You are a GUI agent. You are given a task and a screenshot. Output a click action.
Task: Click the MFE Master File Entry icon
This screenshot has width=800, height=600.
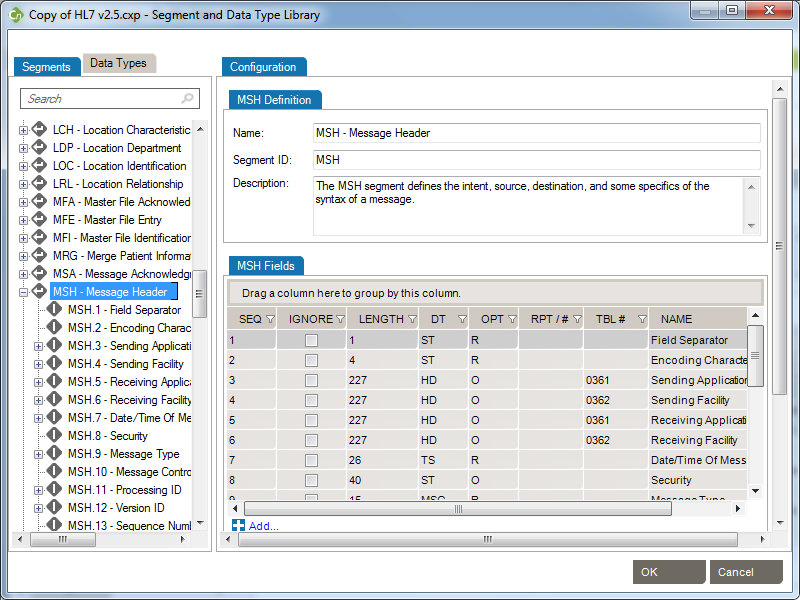[39, 219]
